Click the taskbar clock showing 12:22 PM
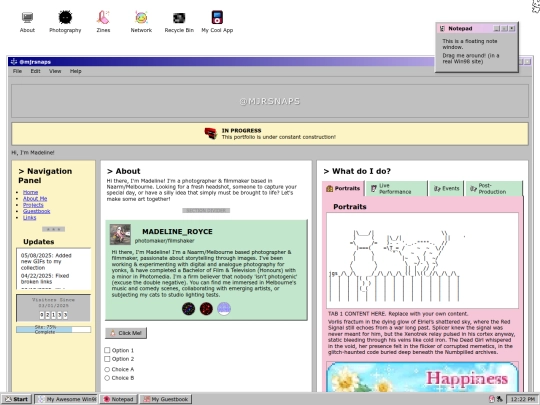 coord(523,399)
